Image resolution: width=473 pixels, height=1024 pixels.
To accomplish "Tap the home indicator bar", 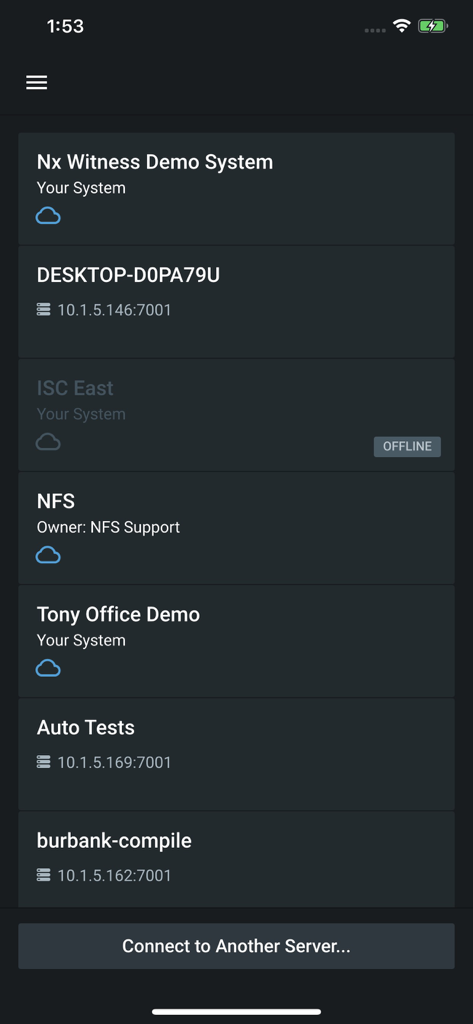I will click(236, 1012).
